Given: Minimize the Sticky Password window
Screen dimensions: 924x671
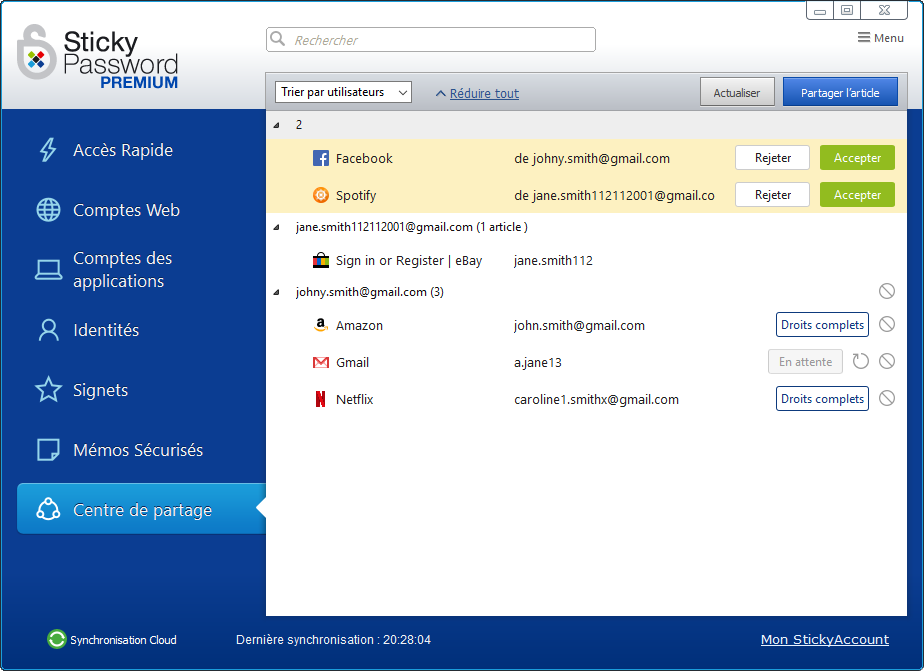Looking at the screenshot, I should pyautogui.click(x=820, y=11).
